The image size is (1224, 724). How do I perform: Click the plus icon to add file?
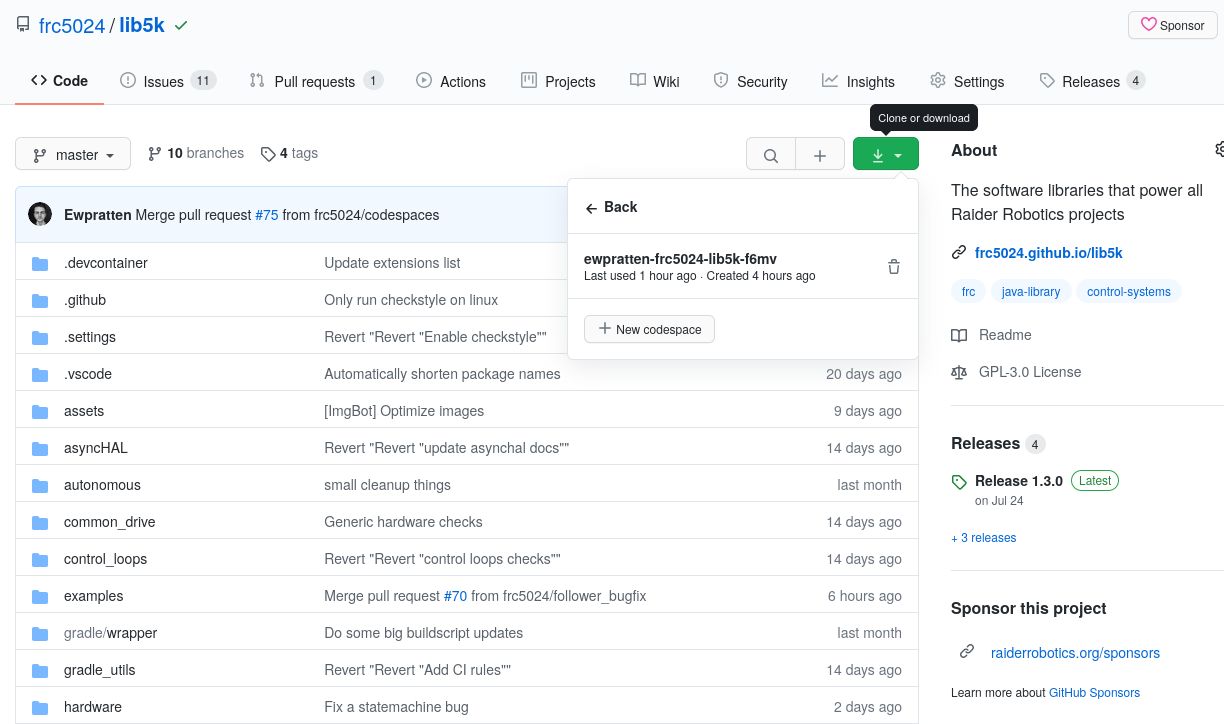pos(820,155)
